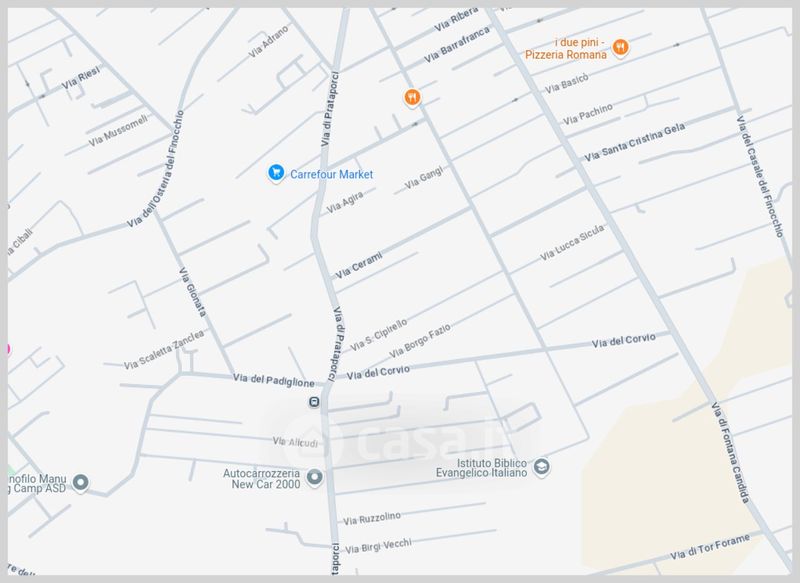The image size is (800, 583).
Task: Open the Camp ASD location pin
Action: [x=81, y=482]
